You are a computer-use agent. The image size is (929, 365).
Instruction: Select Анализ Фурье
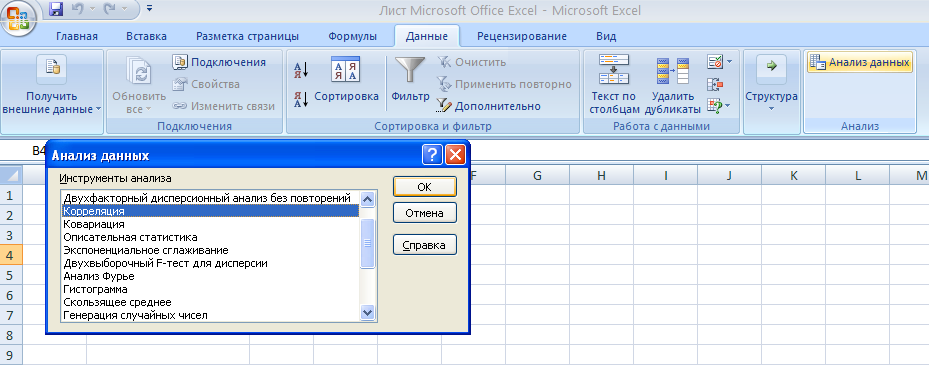(x=210, y=276)
